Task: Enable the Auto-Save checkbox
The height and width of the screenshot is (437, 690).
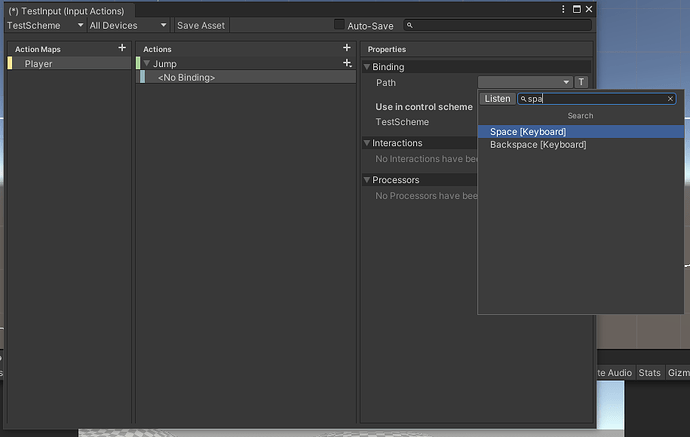Action: point(339,25)
